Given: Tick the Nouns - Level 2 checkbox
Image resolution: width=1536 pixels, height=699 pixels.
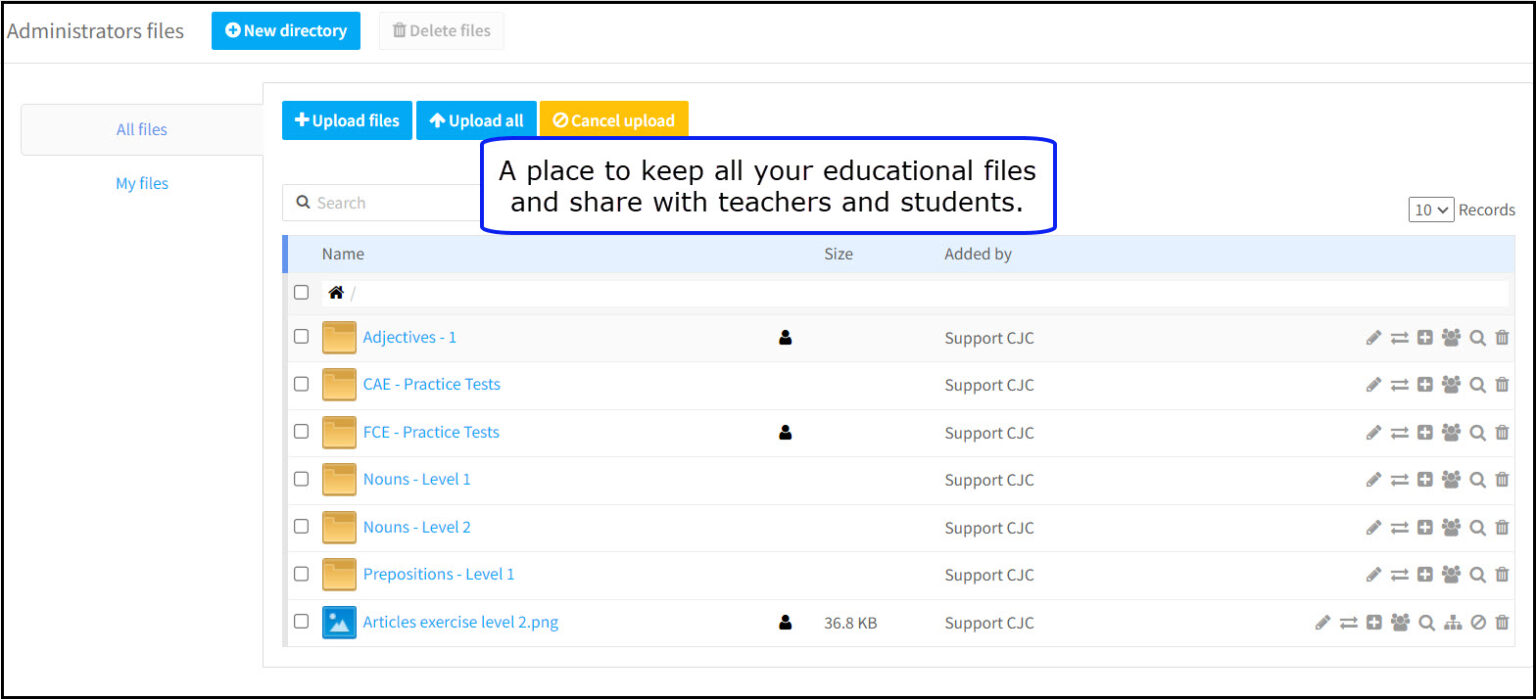Looking at the screenshot, I should coord(301,527).
